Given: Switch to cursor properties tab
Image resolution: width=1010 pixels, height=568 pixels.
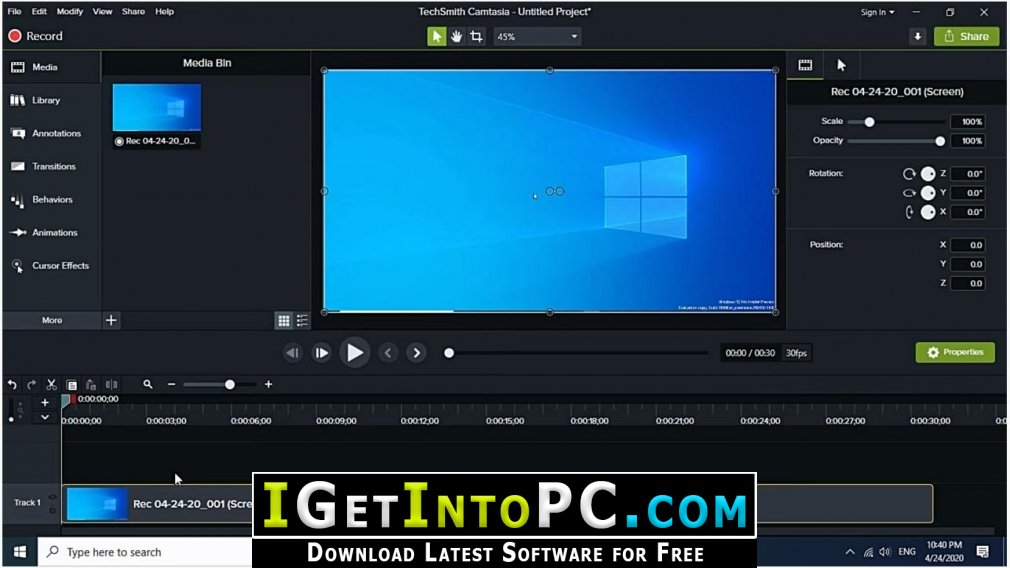Looking at the screenshot, I should tap(841, 65).
